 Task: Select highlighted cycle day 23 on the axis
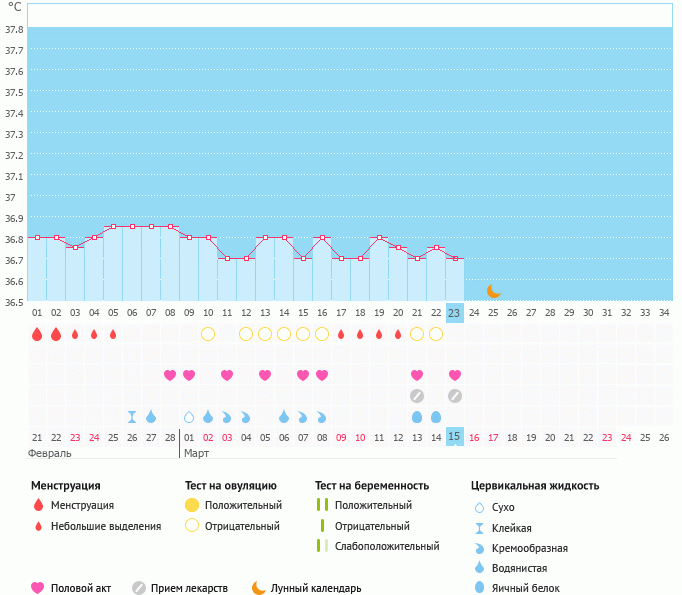point(455,313)
